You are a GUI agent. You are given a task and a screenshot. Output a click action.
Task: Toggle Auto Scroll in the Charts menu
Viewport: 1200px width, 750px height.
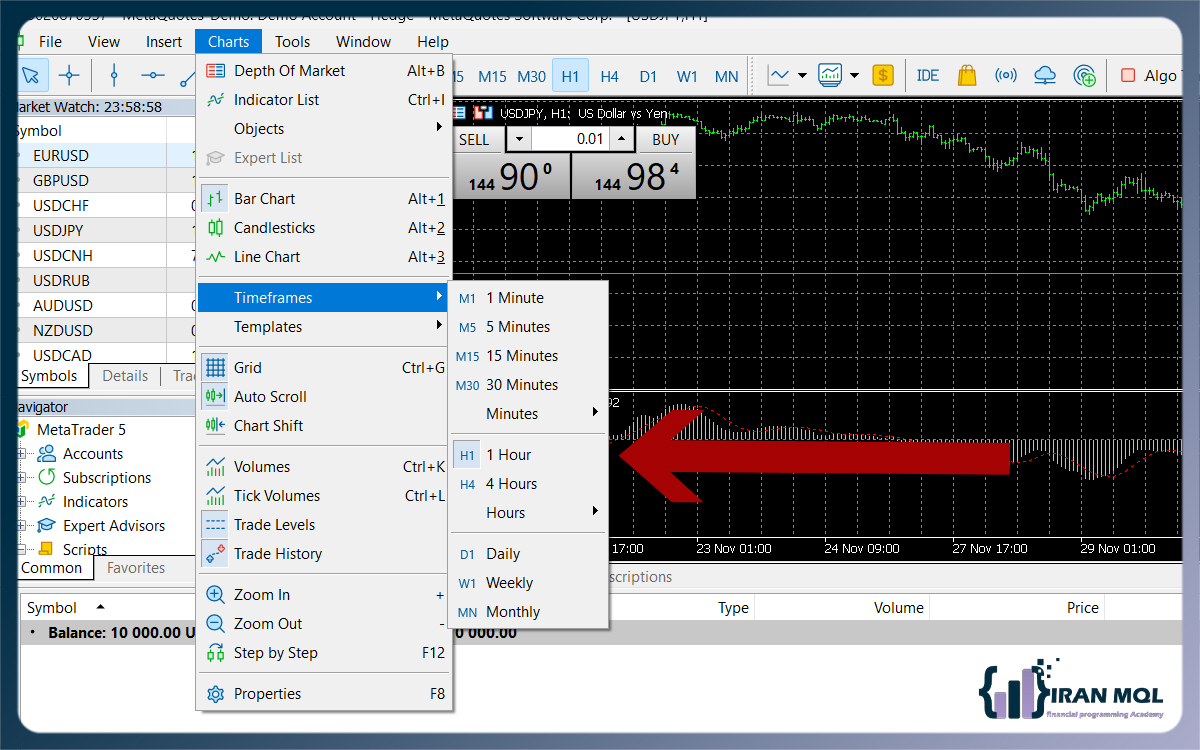pyautogui.click(x=324, y=397)
